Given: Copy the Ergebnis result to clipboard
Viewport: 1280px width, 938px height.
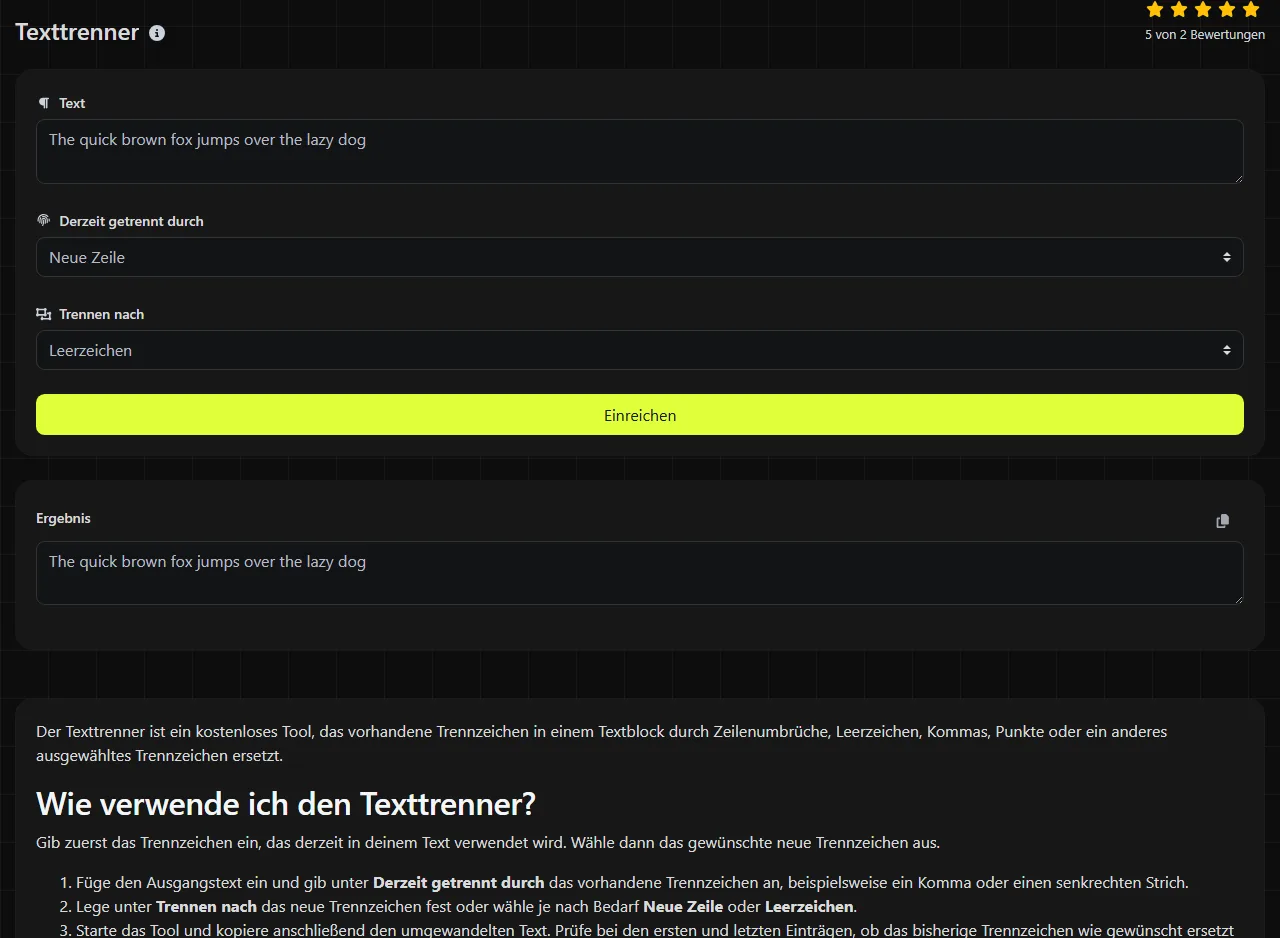Looking at the screenshot, I should coord(1222,521).
